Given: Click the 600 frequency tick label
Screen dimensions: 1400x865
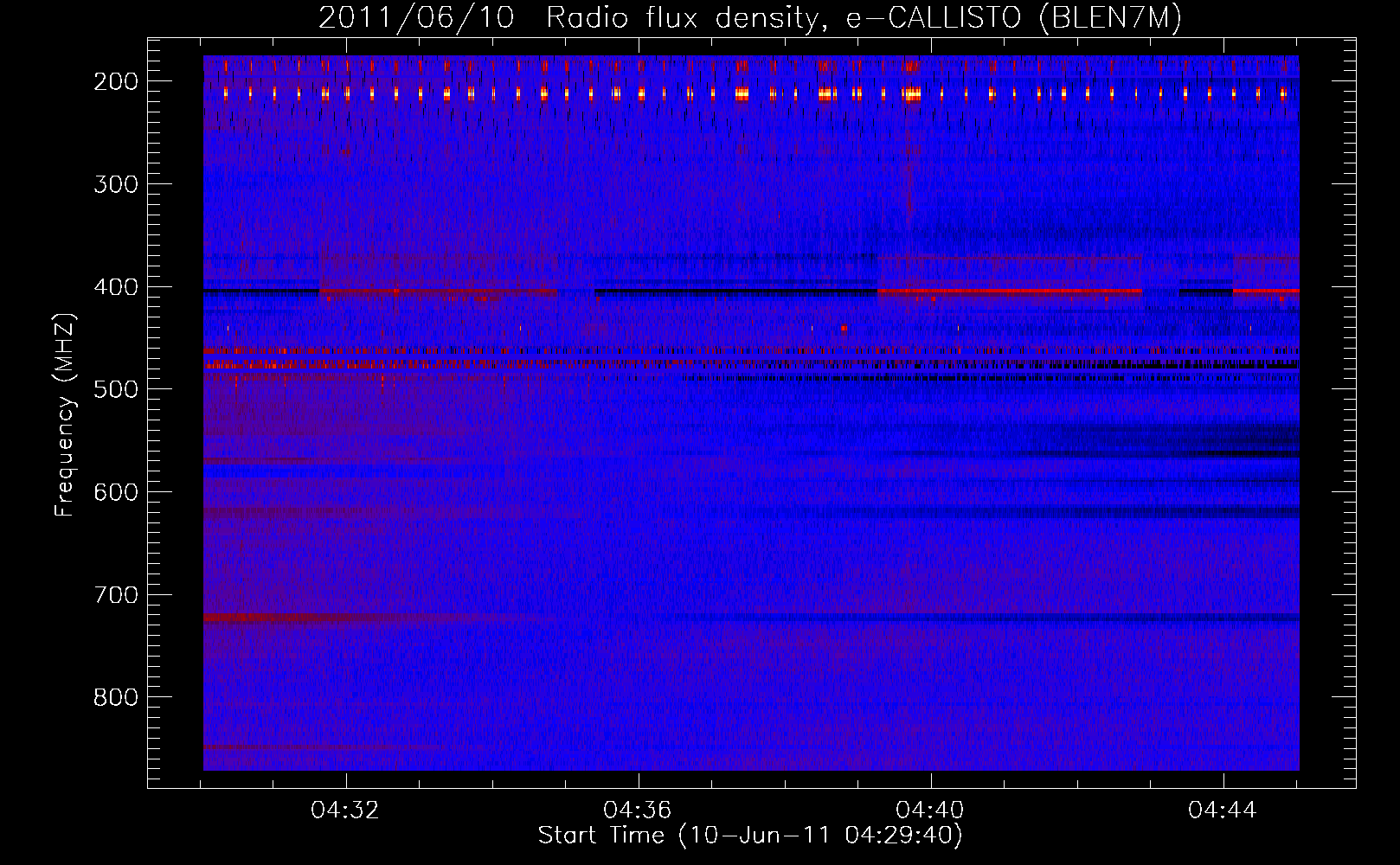Looking at the screenshot, I should (116, 492).
